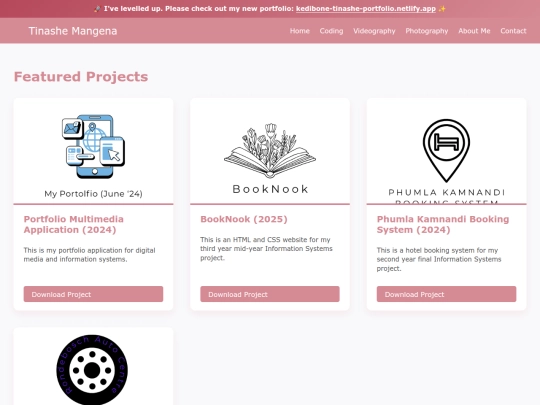The width and height of the screenshot is (540, 405).
Task: Click the hotel booking system description
Action: [x=439, y=259]
